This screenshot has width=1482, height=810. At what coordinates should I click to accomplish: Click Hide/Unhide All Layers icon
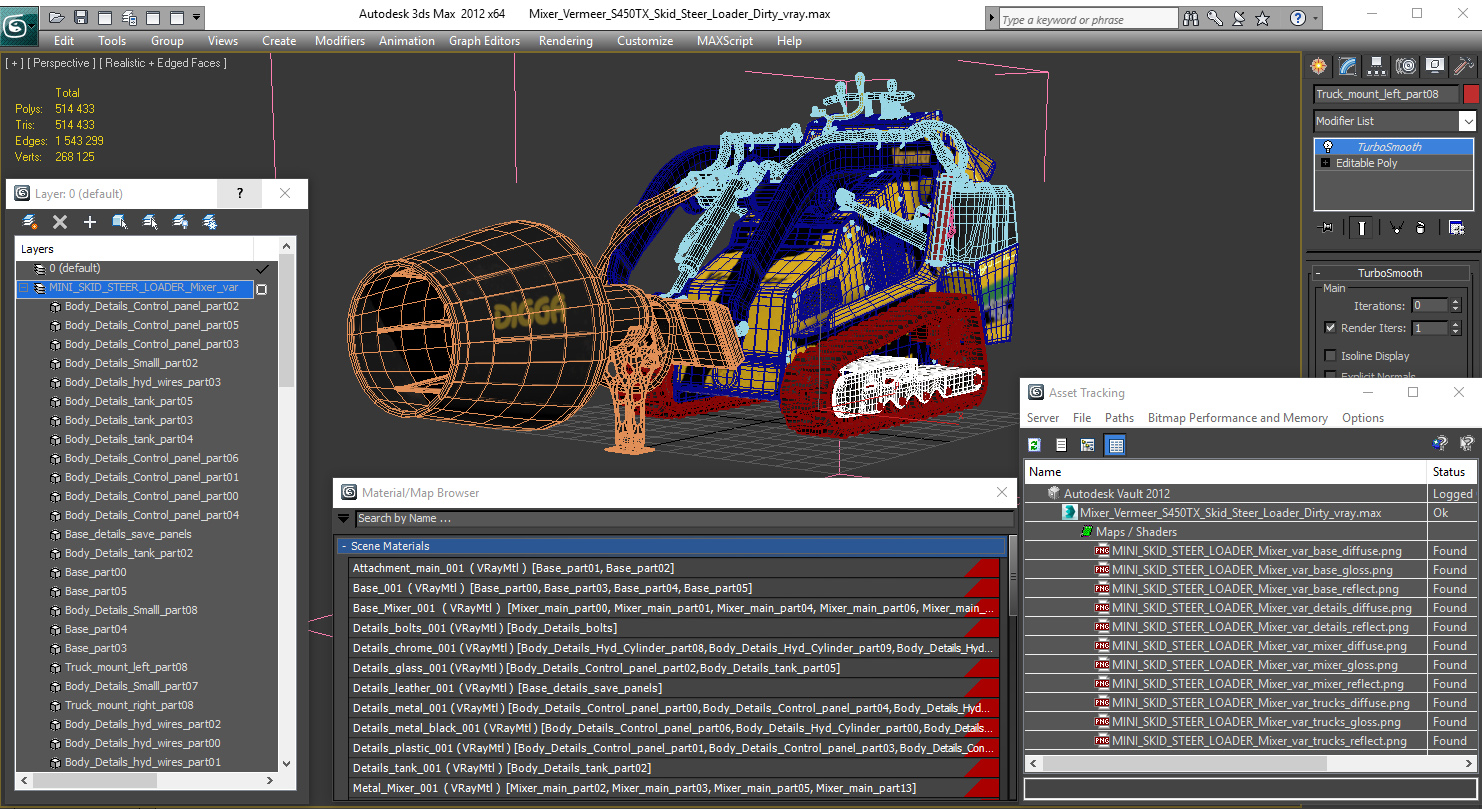[x=180, y=222]
